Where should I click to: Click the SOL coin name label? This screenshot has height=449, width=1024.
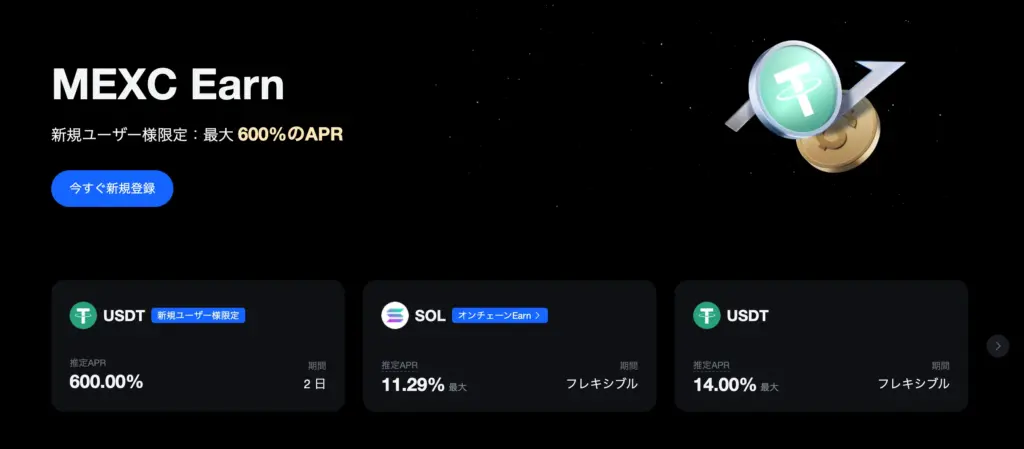[430, 316]
